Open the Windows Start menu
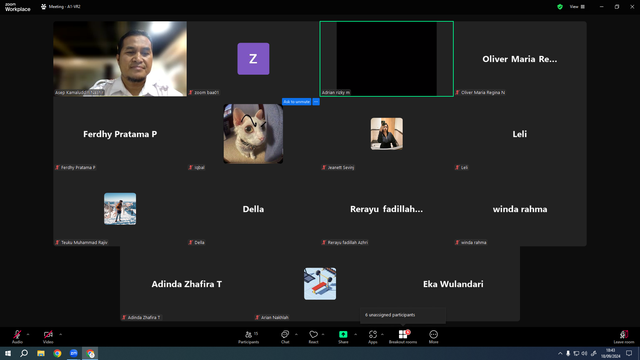640x360 pixels. 8,353
